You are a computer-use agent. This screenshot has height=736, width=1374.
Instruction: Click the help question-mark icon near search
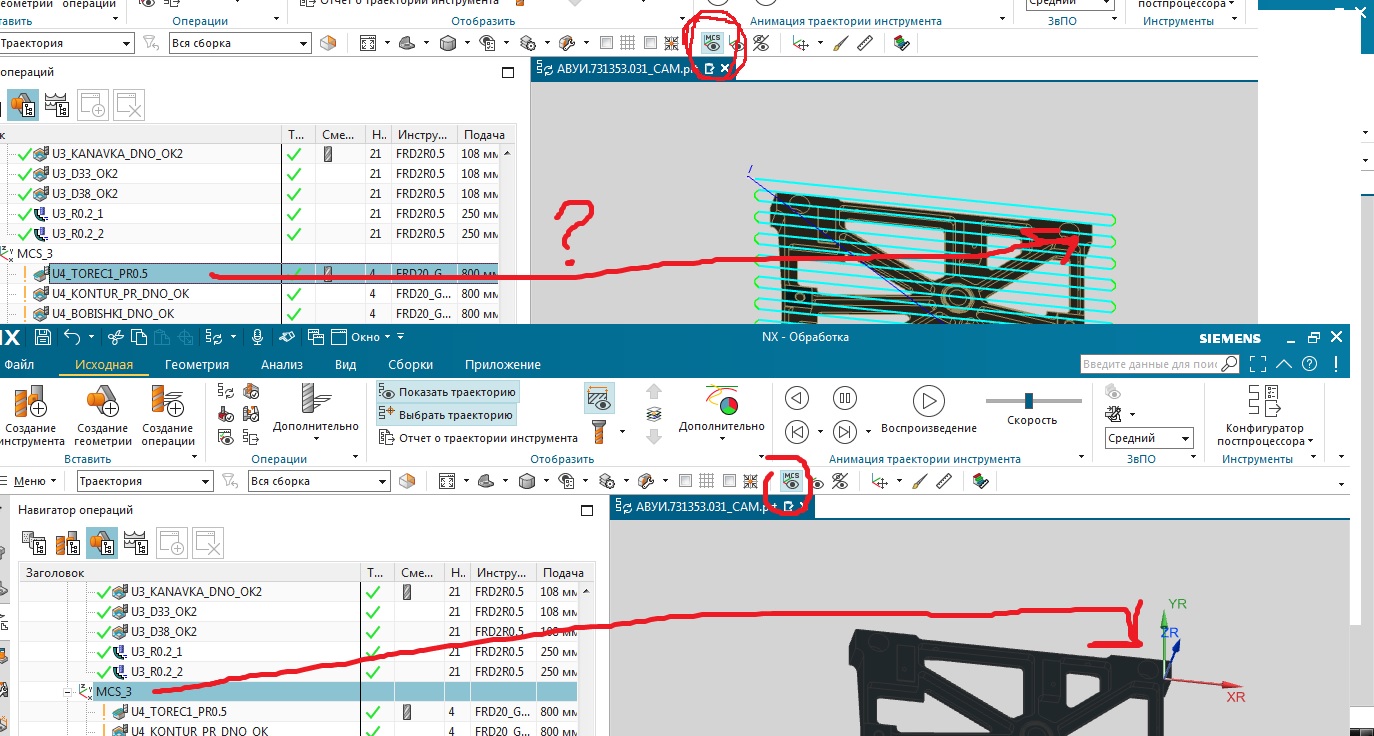click(1308, 363)
